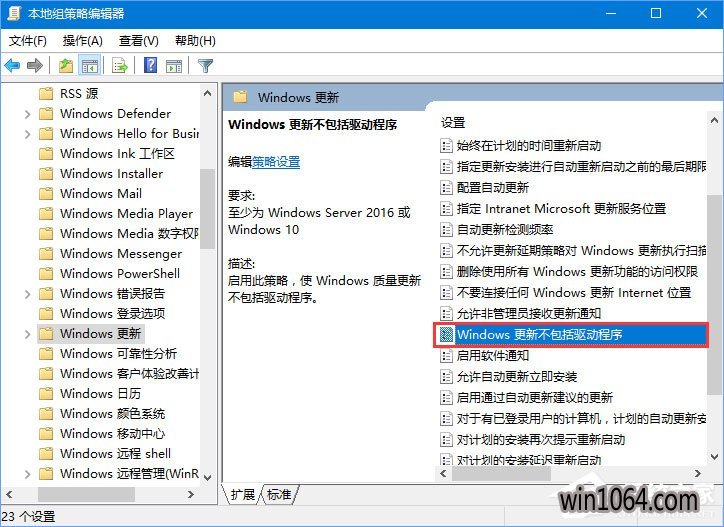Screen dimensions: 724x527
Task: Click the policy icon beside 允许自动更新立即安装
Action: [x=446, y=377]
